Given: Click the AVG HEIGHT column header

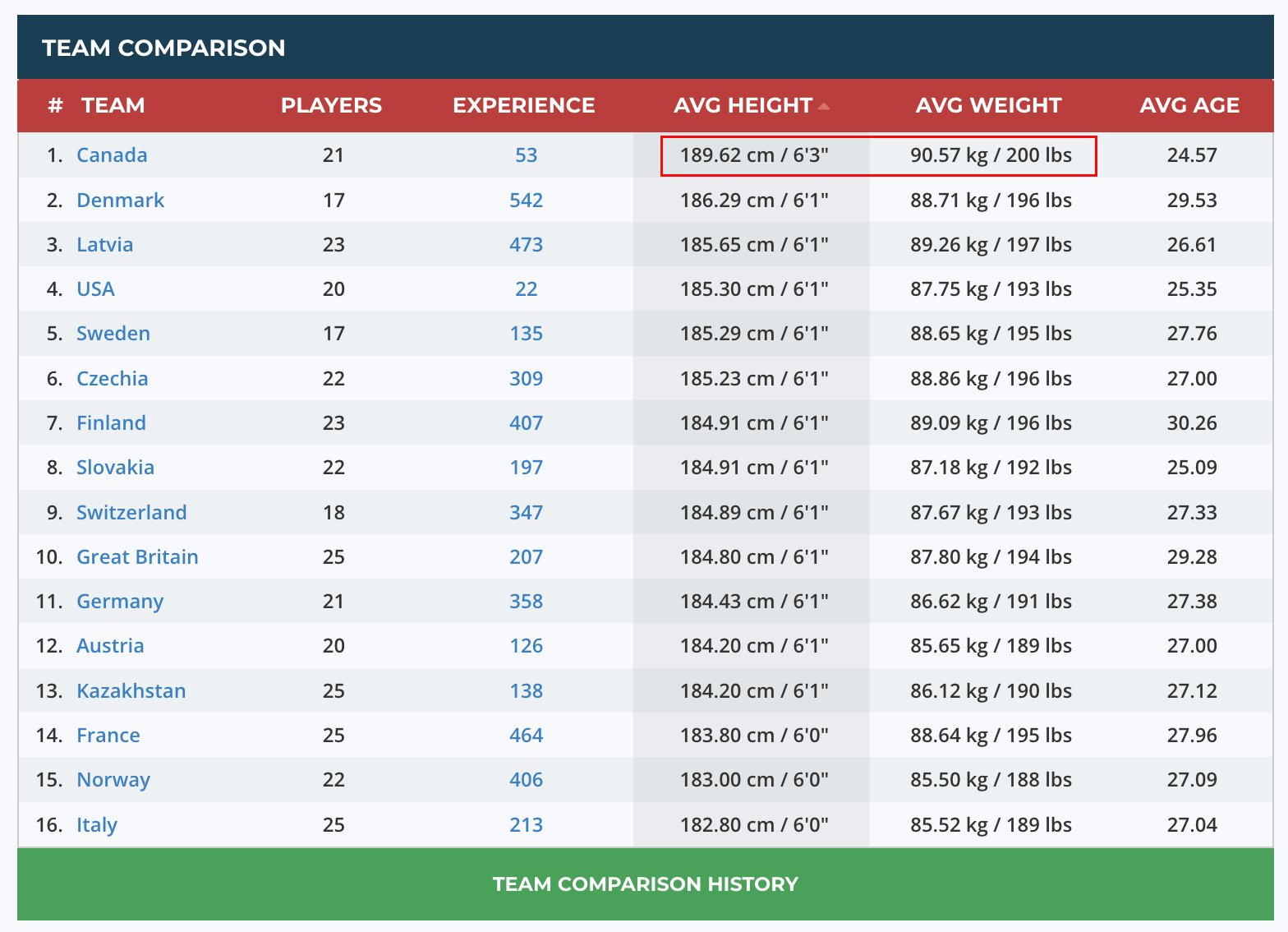Looking at the screenshot, I should click(743, 105).
